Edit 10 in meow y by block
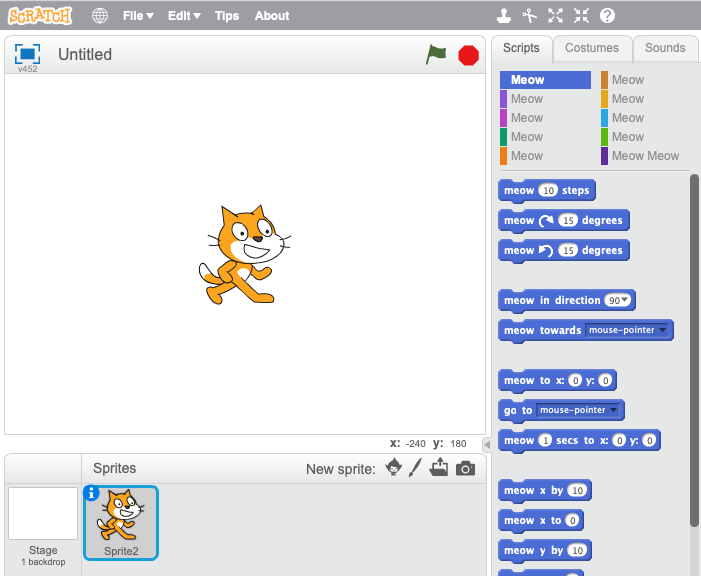This screenshot has width=701, height=576. 577,551
